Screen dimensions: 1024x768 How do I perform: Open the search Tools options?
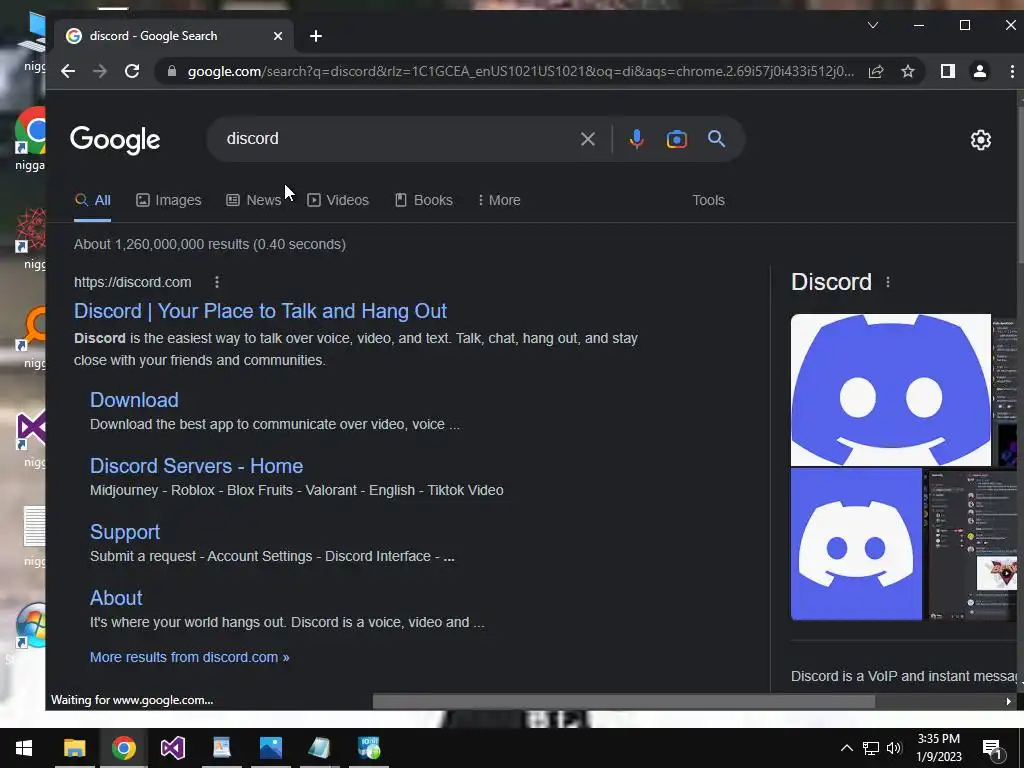click(x=708, y=200)
